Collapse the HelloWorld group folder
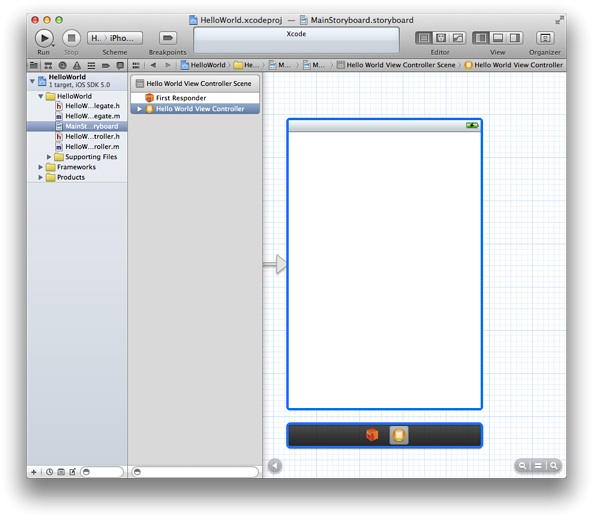The width and height of the screenshot is (593, 518). click(40, 96)
